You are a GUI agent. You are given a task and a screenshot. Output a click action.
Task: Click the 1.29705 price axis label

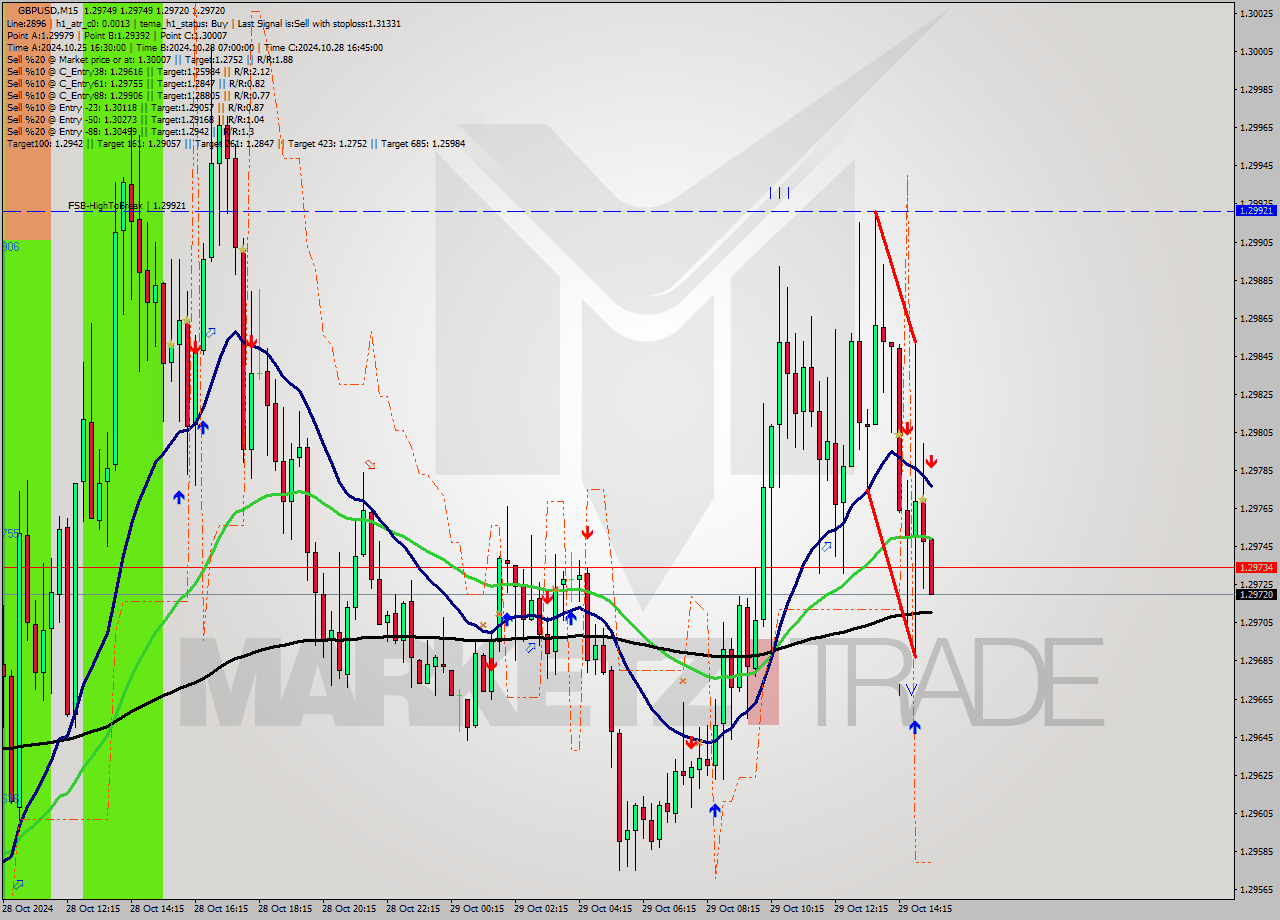[1256, 623]
